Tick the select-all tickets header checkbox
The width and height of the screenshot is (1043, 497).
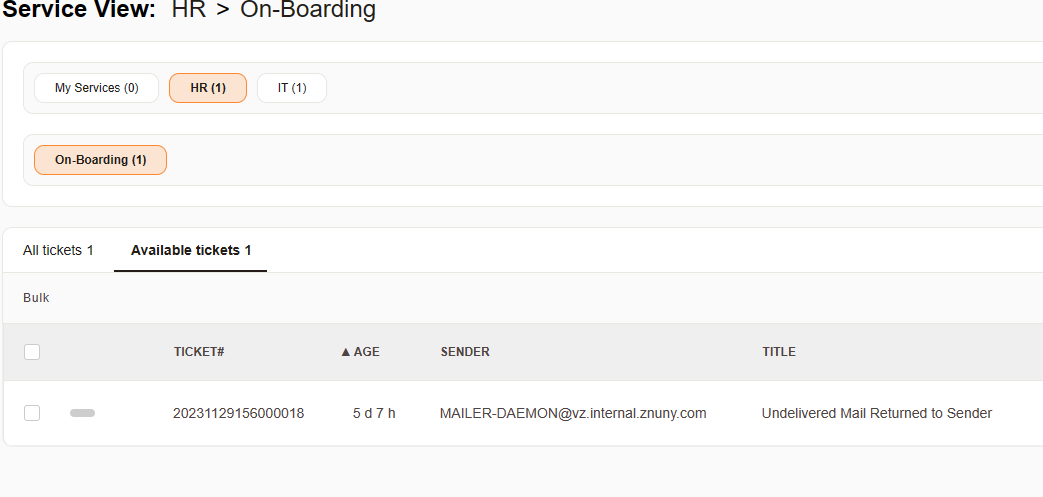tap(32, 352)
